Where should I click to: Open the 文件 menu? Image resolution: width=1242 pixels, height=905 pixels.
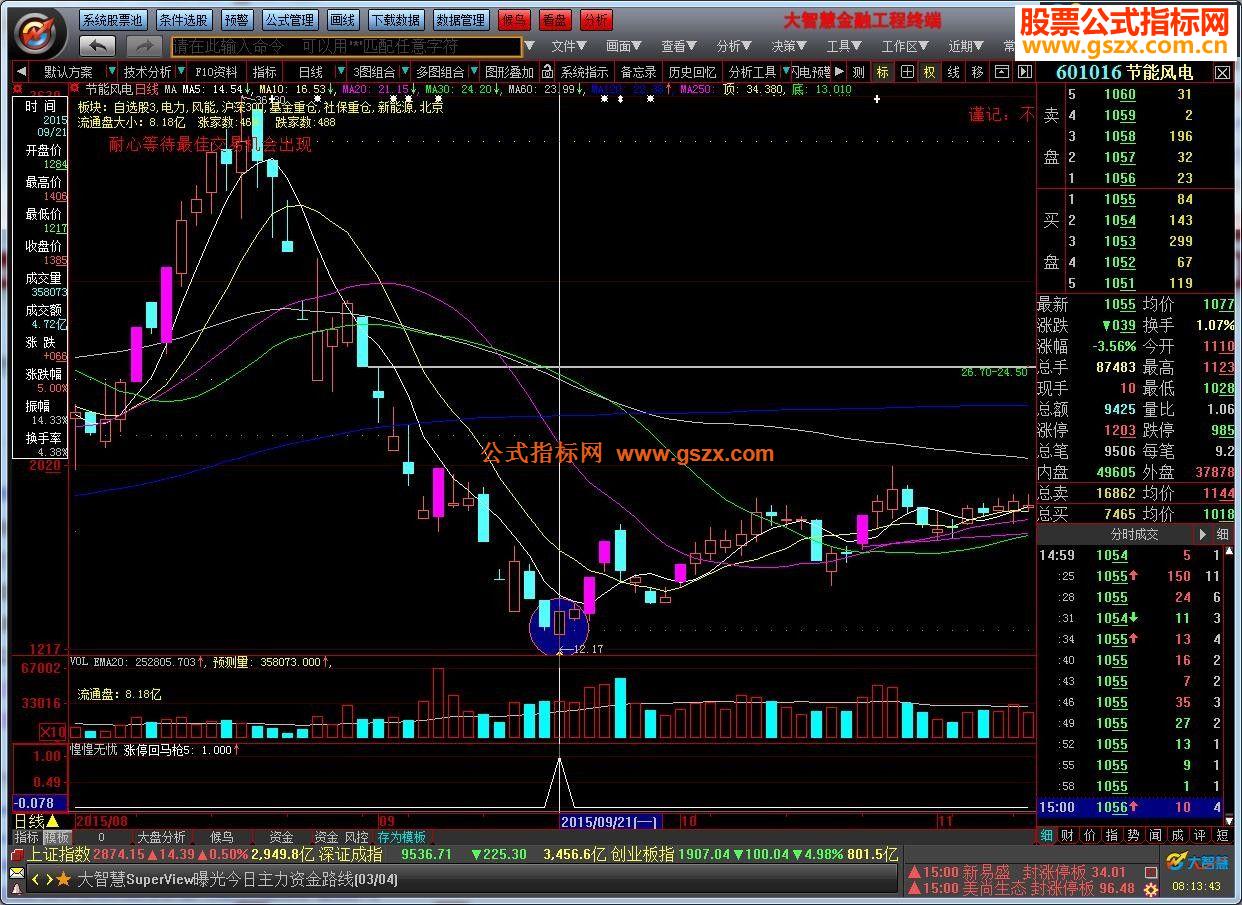click(x=569, y=46)
